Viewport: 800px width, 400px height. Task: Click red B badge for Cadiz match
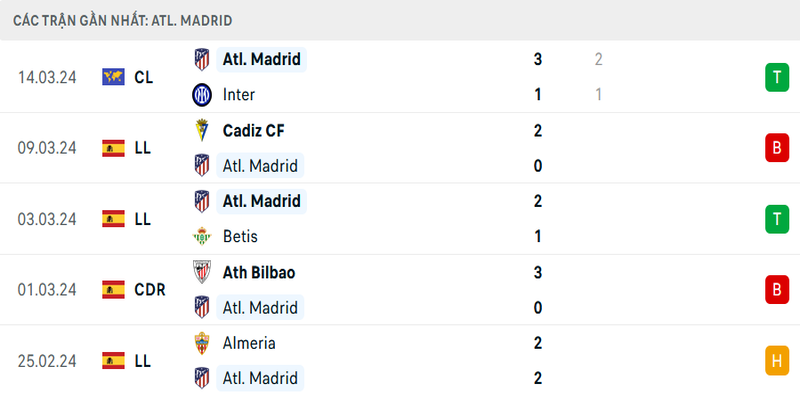point(775,148)
